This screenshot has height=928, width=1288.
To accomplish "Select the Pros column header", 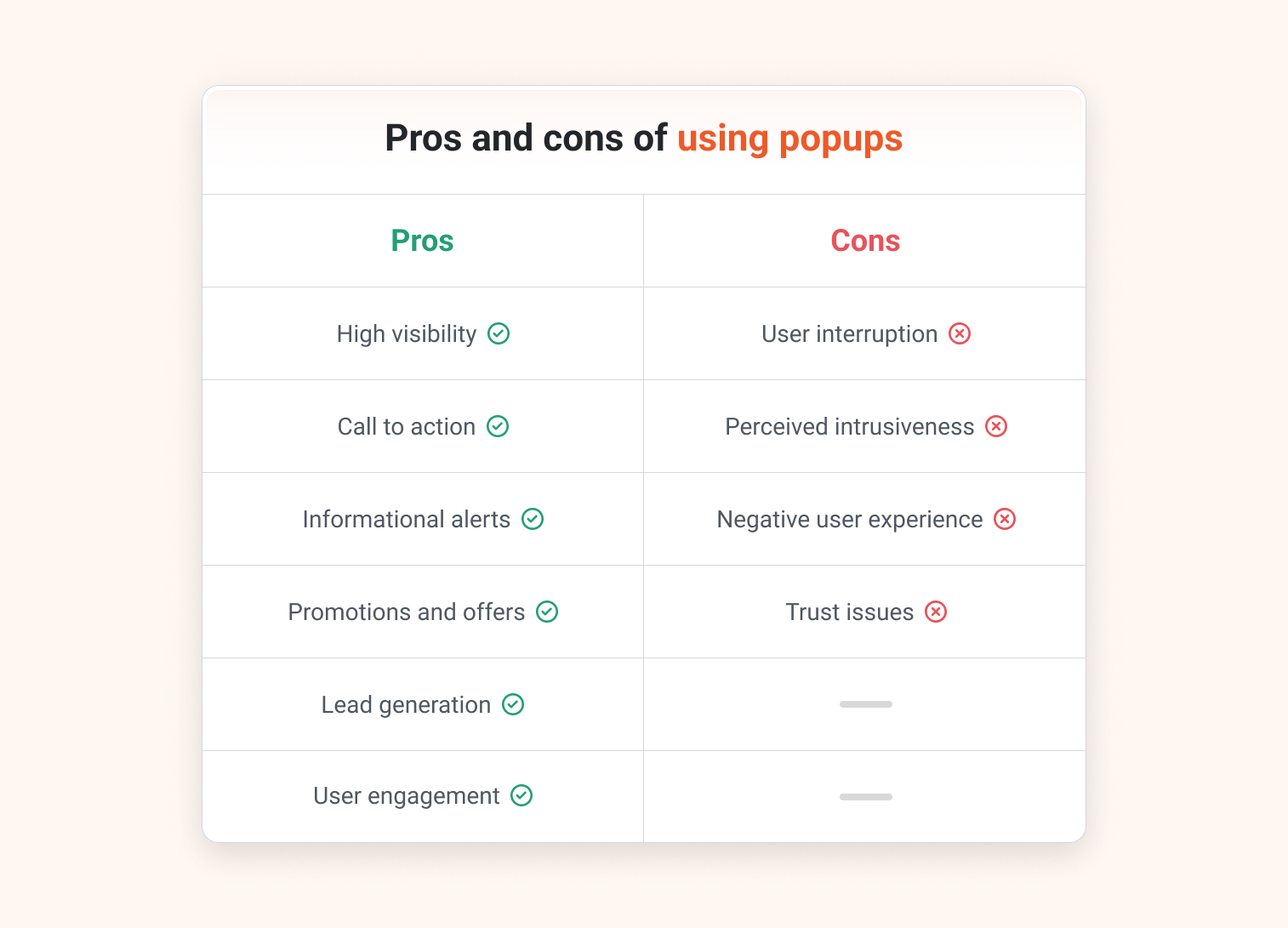I will tap(422, 242).
